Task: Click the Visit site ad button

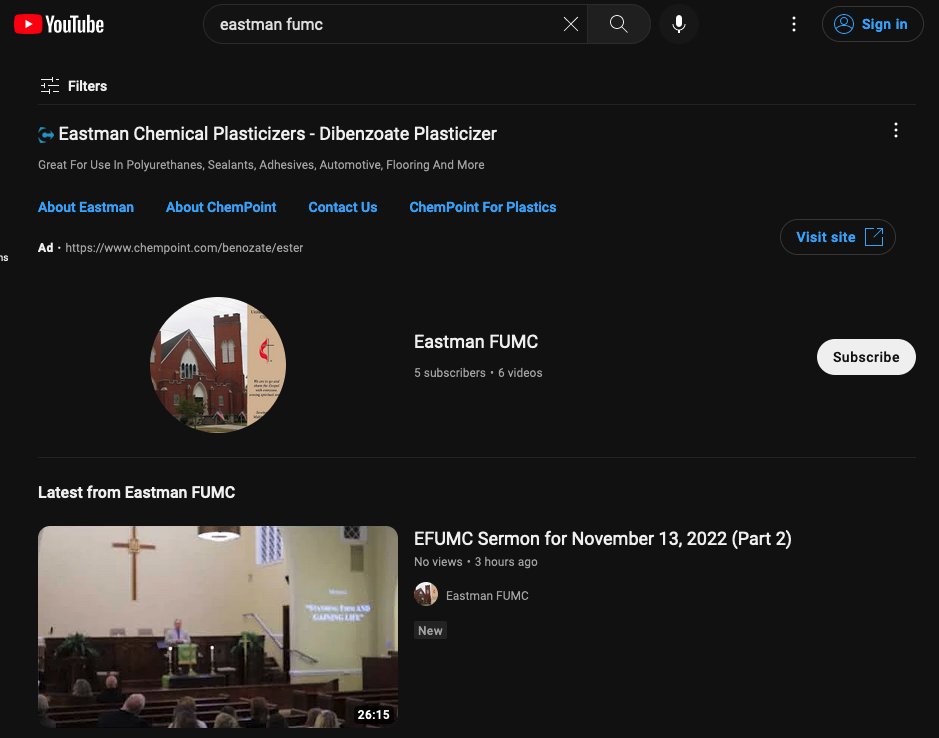Action: pos(837,237)
